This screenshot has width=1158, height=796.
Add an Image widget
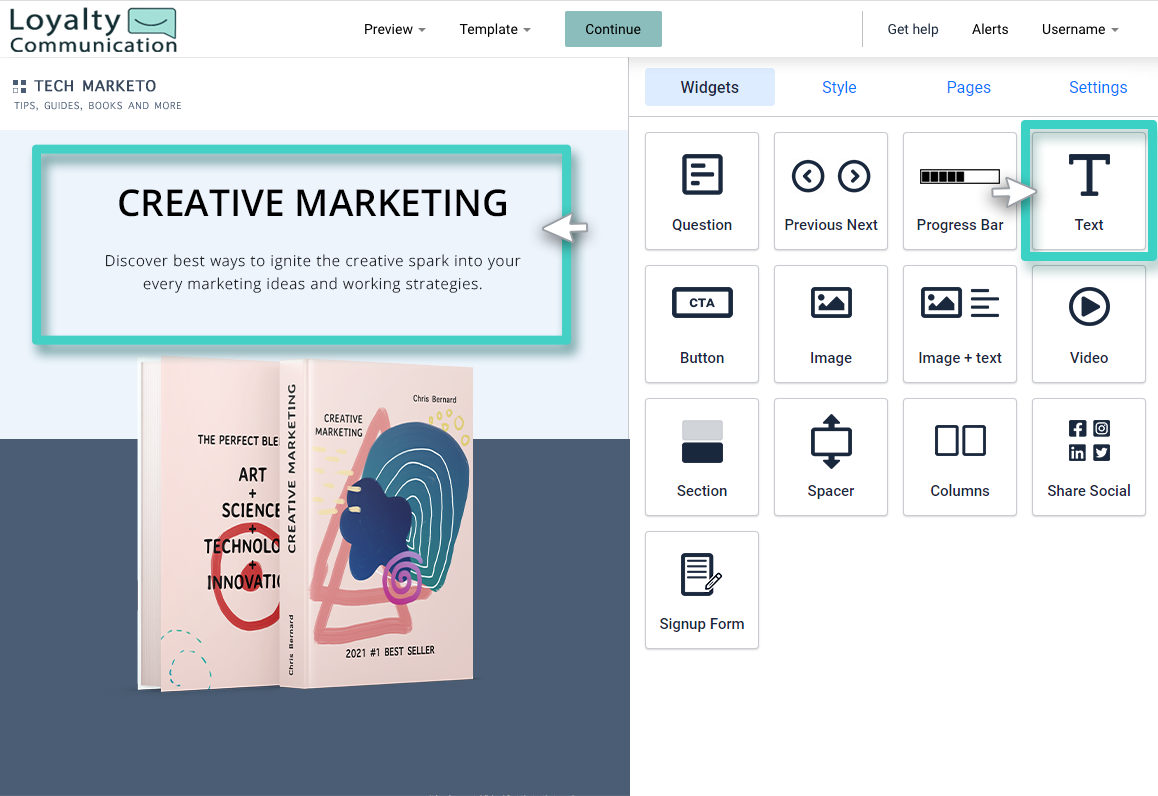point(831,324)
